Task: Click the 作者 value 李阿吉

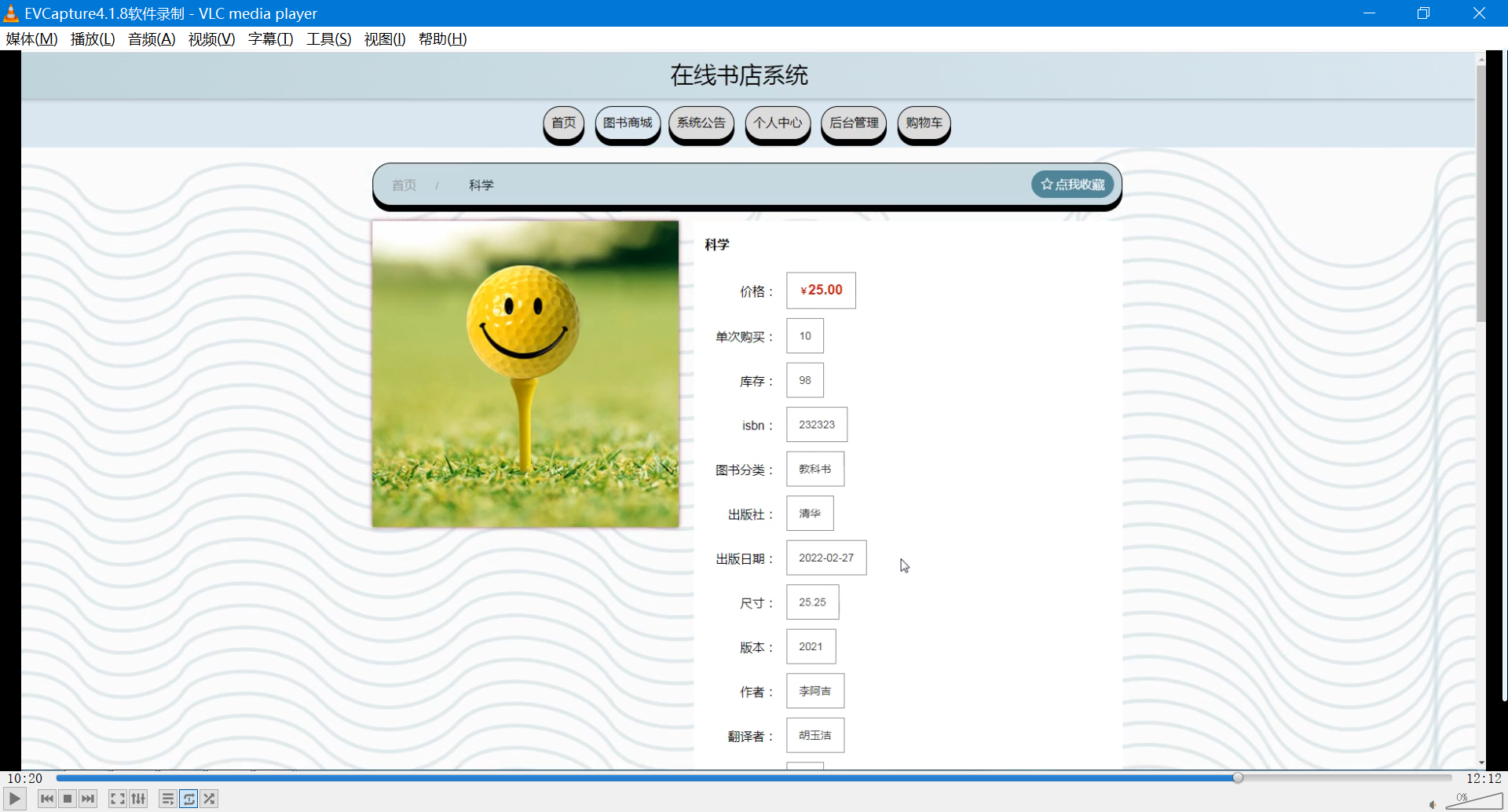Action: click(815, 691)
